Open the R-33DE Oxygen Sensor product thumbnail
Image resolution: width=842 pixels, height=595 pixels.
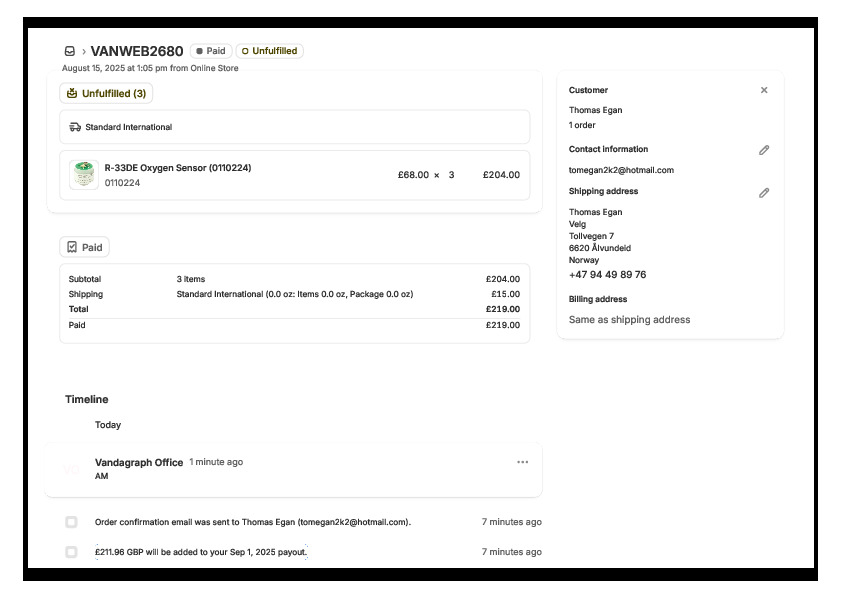pyautogui.click(x=84, y=174)
